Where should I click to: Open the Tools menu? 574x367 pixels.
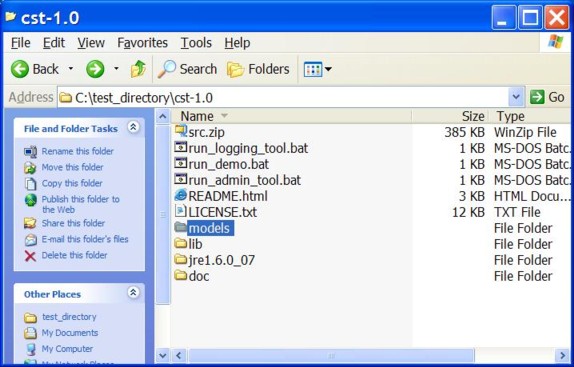(196, 43)
